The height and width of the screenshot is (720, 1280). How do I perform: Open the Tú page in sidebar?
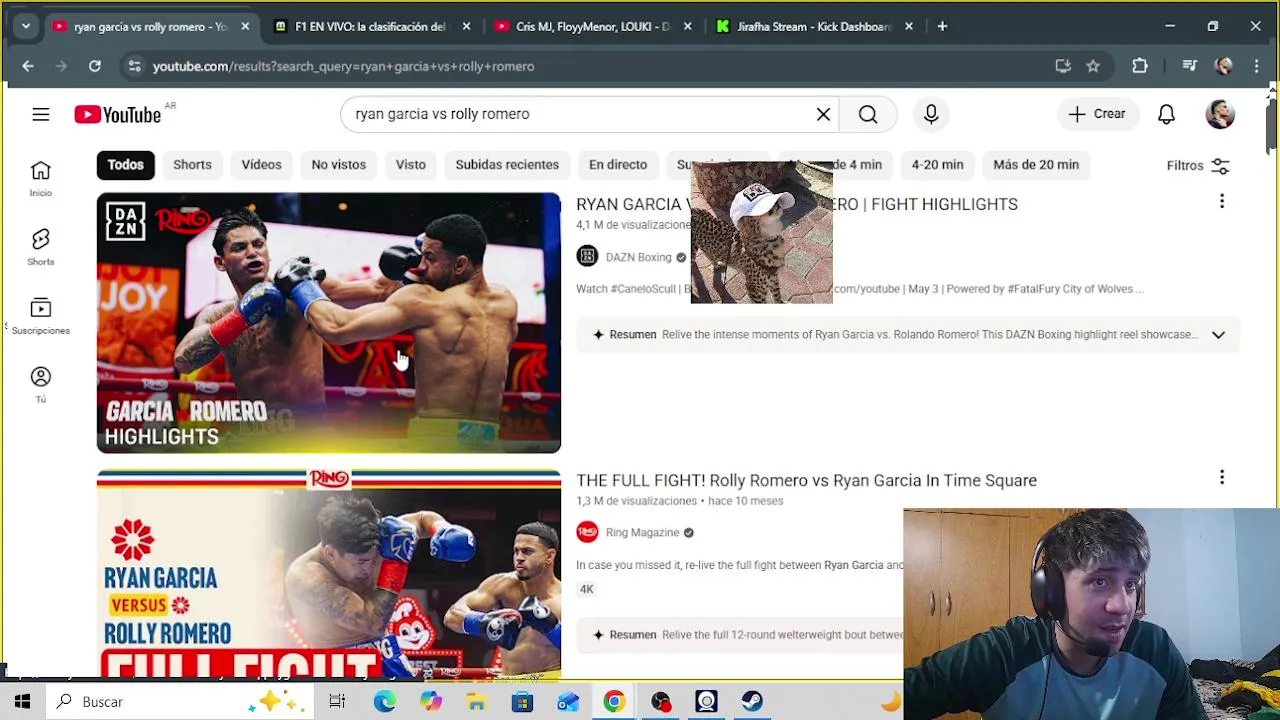(x=40, y=385)
